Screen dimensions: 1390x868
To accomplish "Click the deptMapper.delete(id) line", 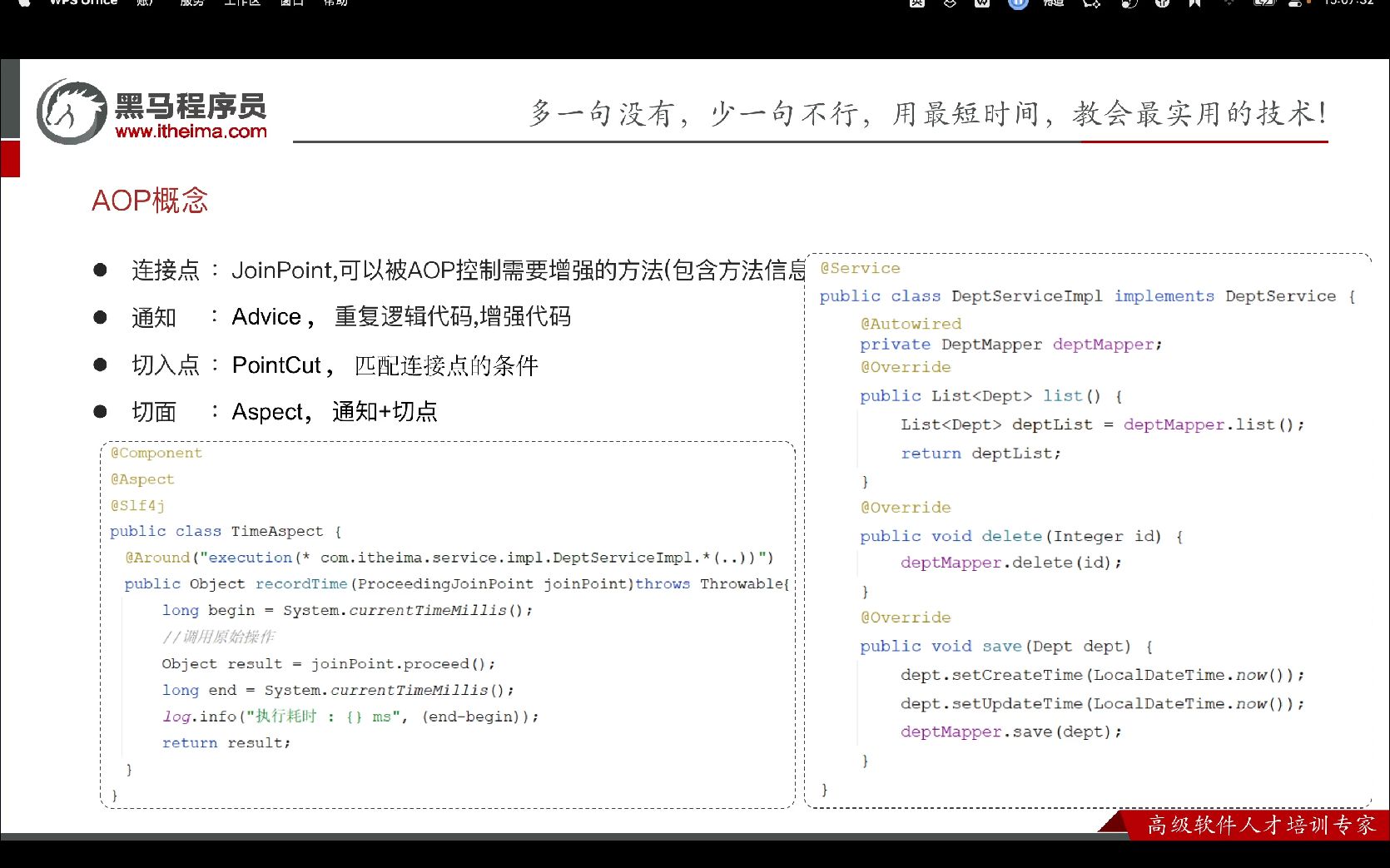I will click(x=1010, y=563).
